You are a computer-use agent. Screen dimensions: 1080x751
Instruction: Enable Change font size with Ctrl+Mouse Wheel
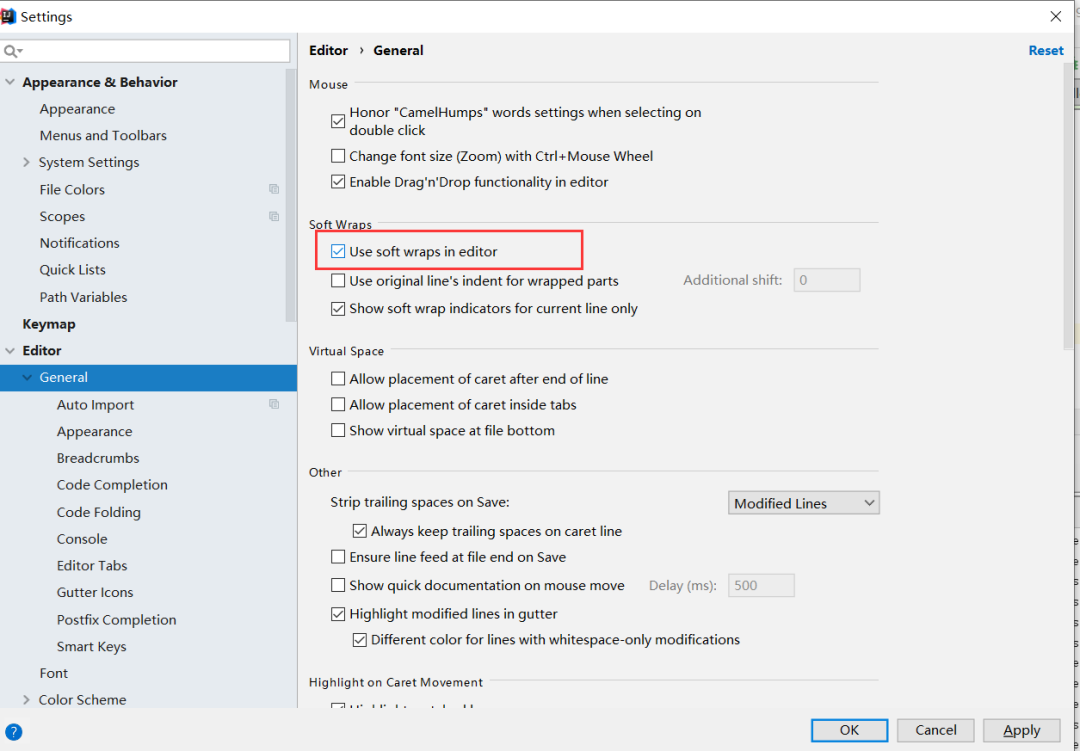338,156
